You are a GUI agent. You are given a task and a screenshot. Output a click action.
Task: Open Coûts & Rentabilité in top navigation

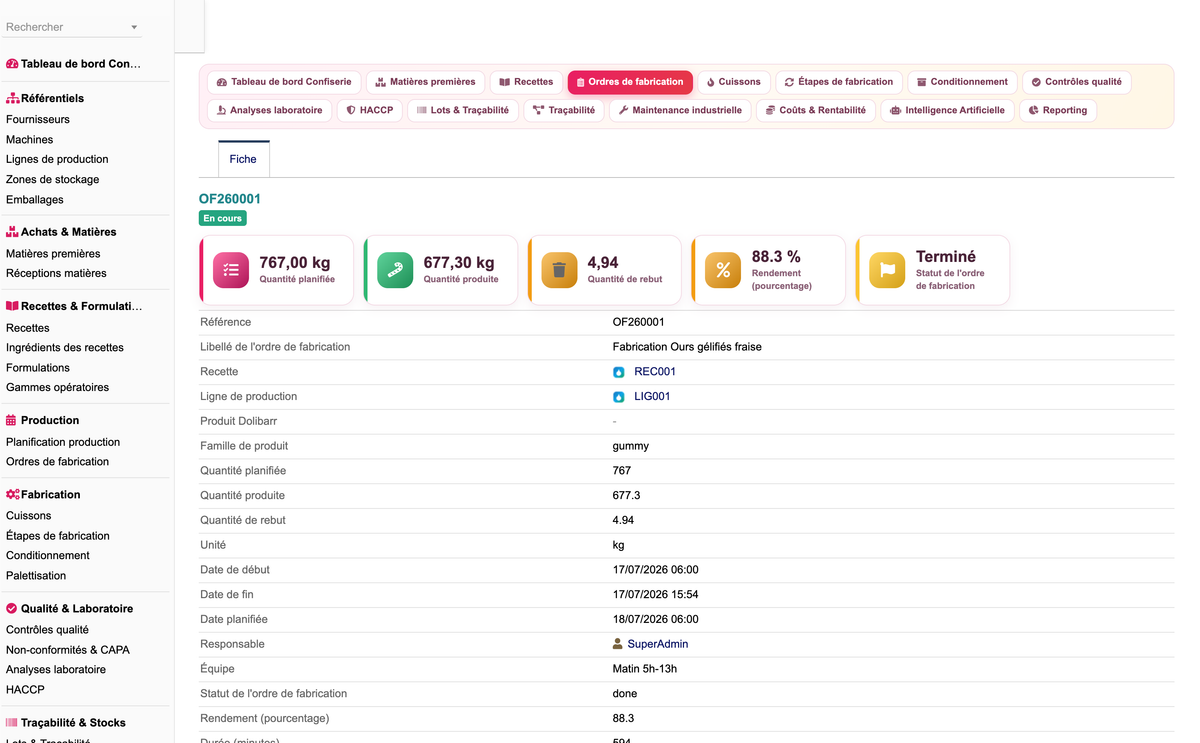click(x=815, y=110)
